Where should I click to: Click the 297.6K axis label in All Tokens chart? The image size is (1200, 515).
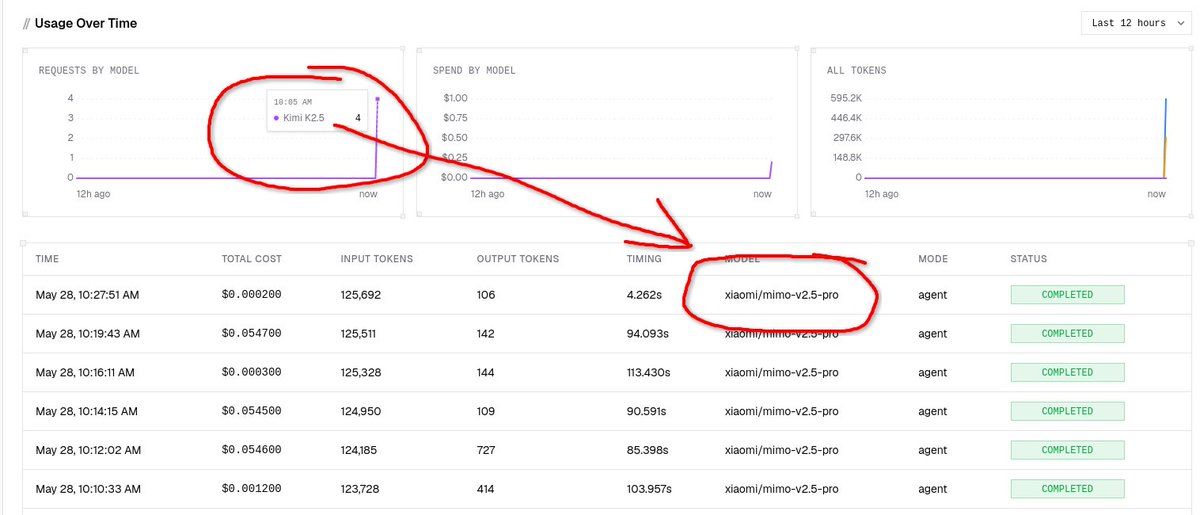pyautogui.click(x=845, y=138)
